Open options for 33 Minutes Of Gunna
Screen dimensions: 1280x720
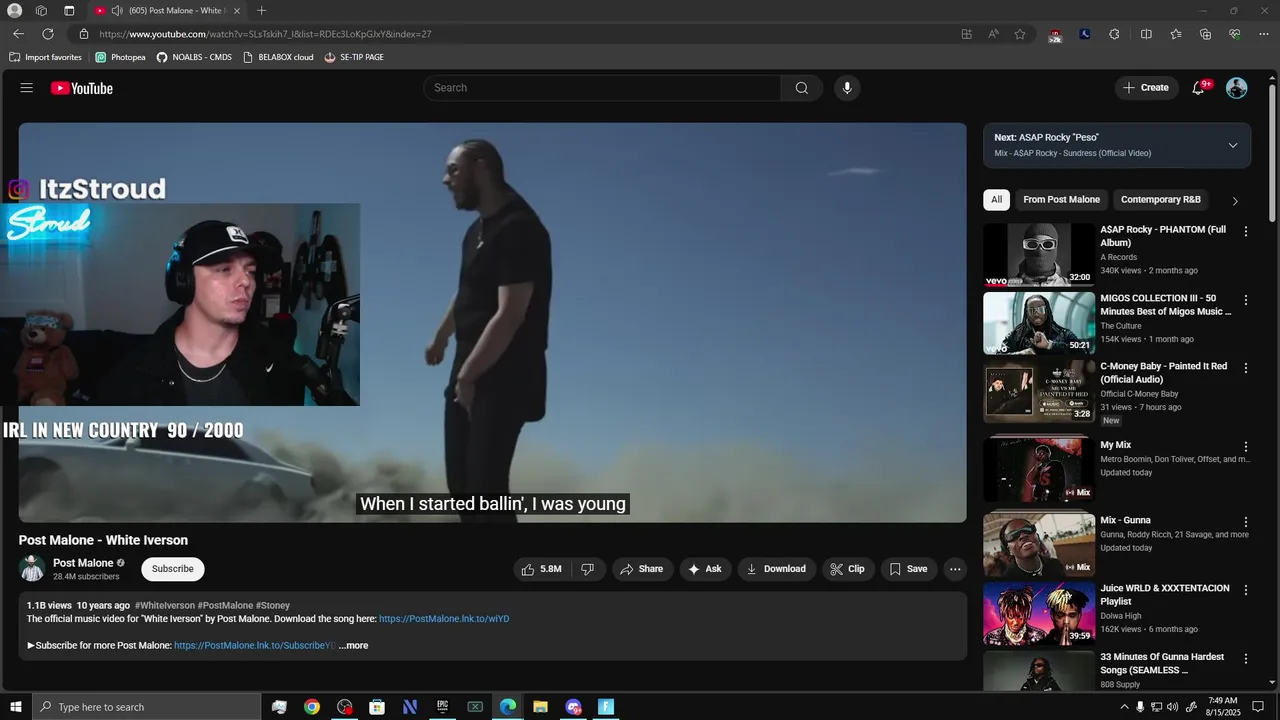click(1246, 659)
